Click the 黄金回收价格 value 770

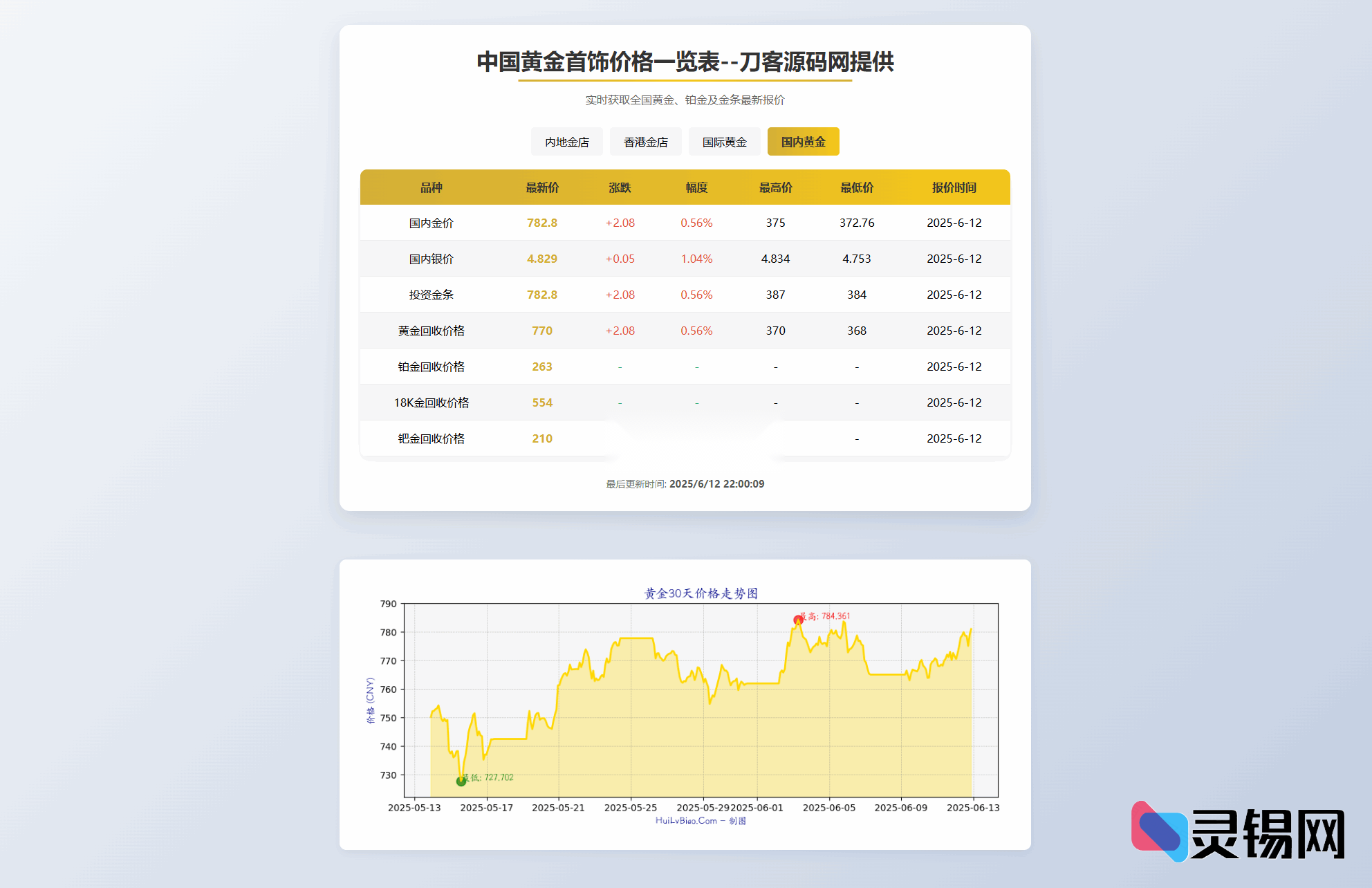coord(541,331)
